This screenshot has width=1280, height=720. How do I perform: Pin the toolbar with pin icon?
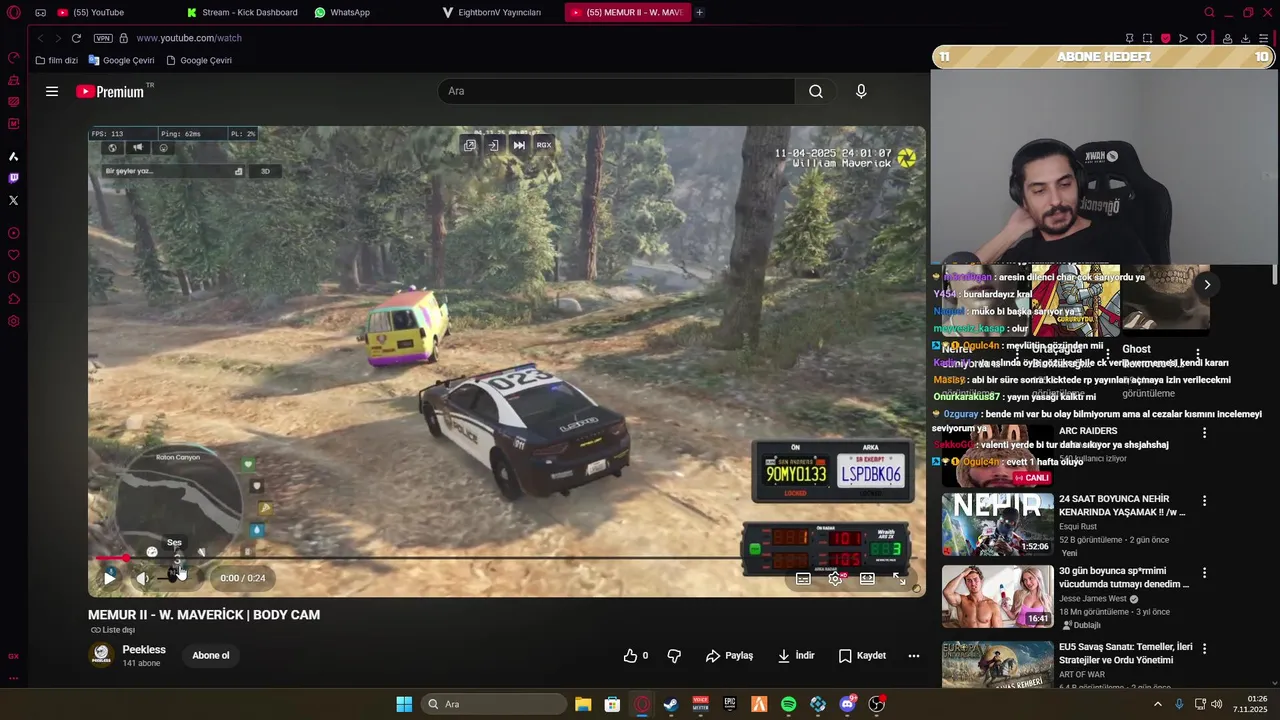point(1129,38)
